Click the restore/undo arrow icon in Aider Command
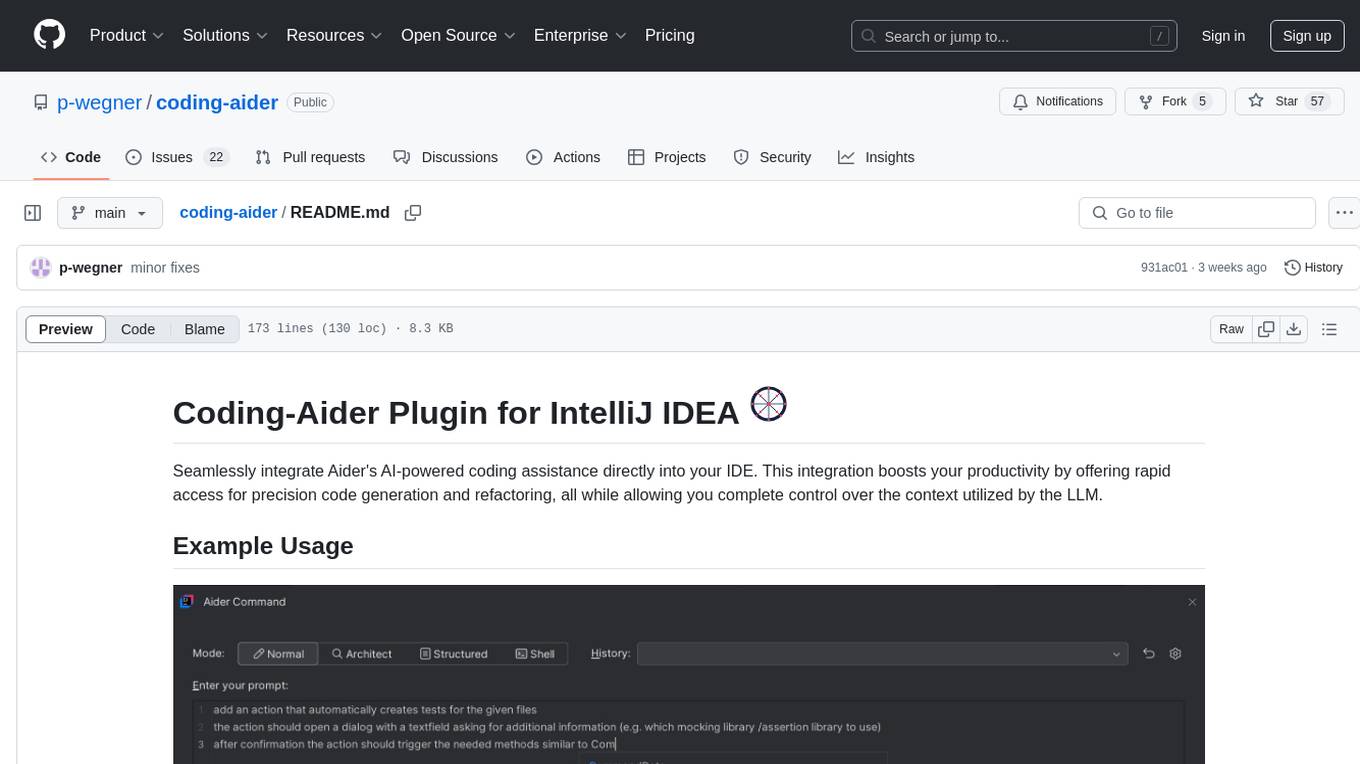Viewport: 1360px width, 764px height. [1149, 654]
